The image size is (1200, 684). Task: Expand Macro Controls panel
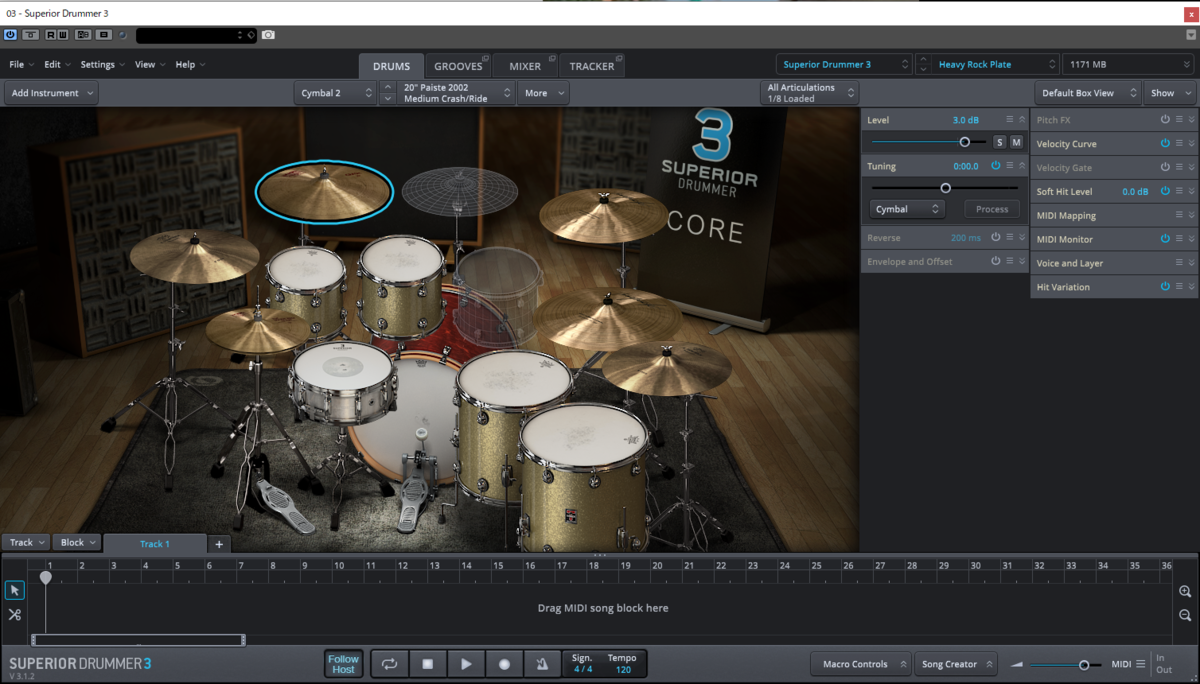[x=860, y=664]
